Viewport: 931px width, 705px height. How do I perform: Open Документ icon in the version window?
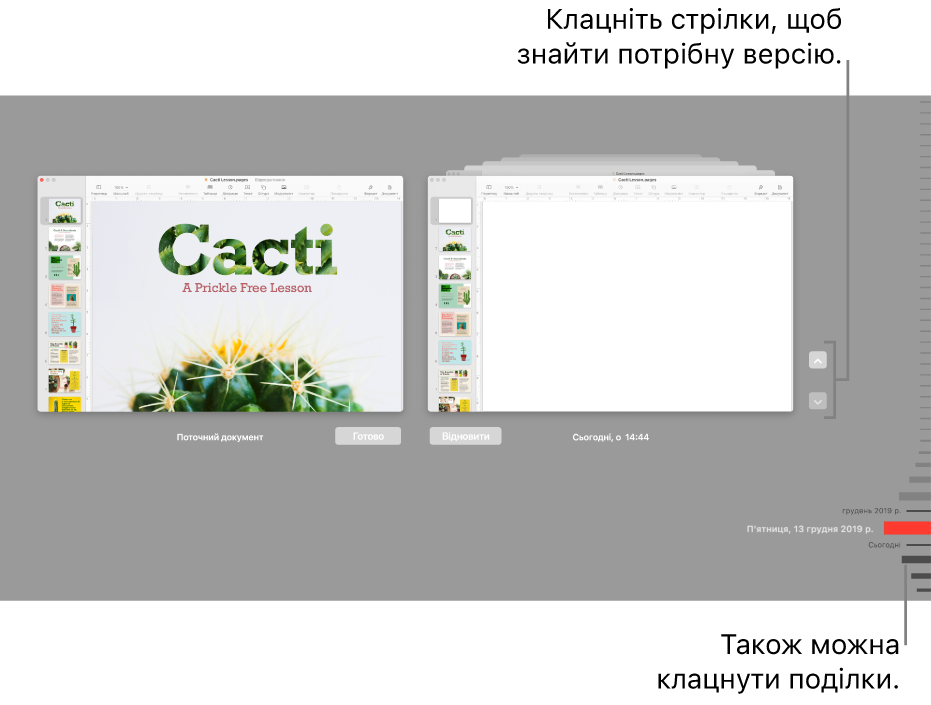[x=780, y=187]
